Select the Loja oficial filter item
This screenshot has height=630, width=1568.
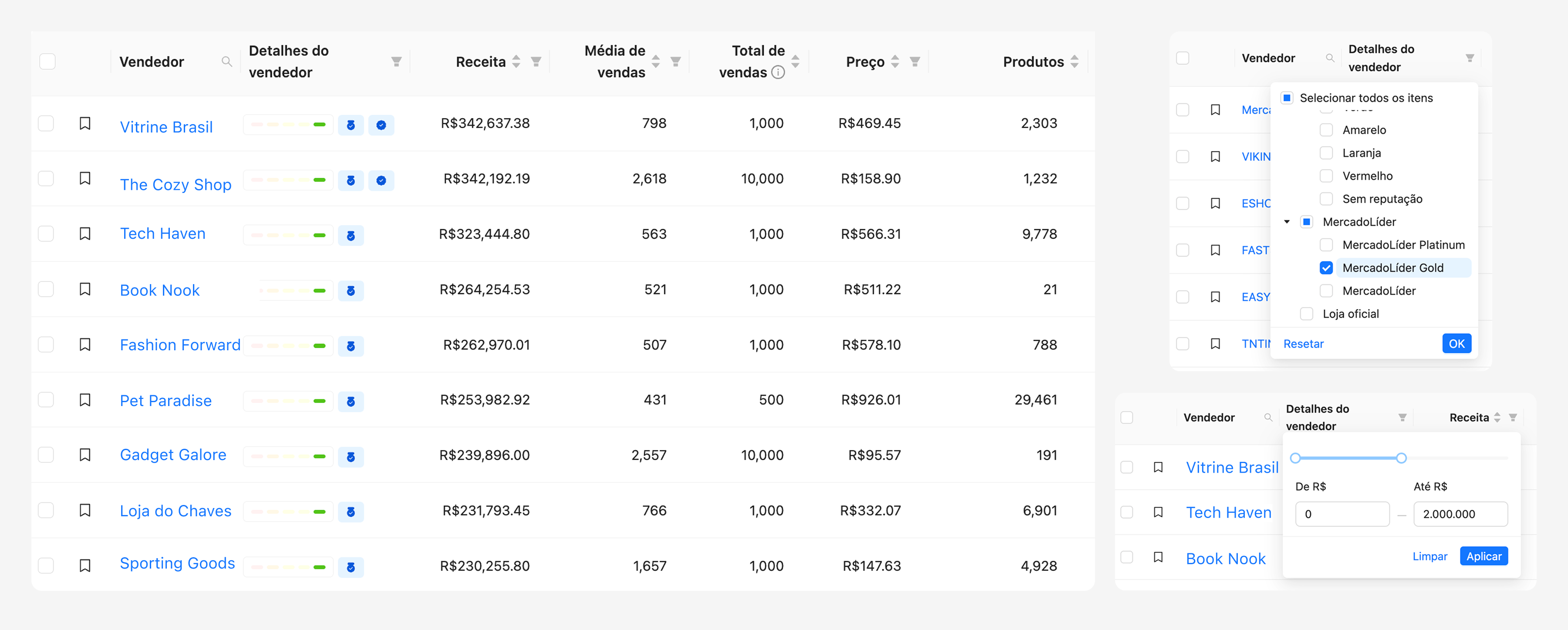click(x=1306, y=314)
